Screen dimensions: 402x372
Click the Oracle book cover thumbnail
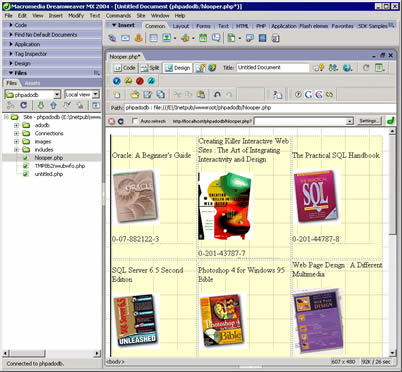[x=136, y=197]
